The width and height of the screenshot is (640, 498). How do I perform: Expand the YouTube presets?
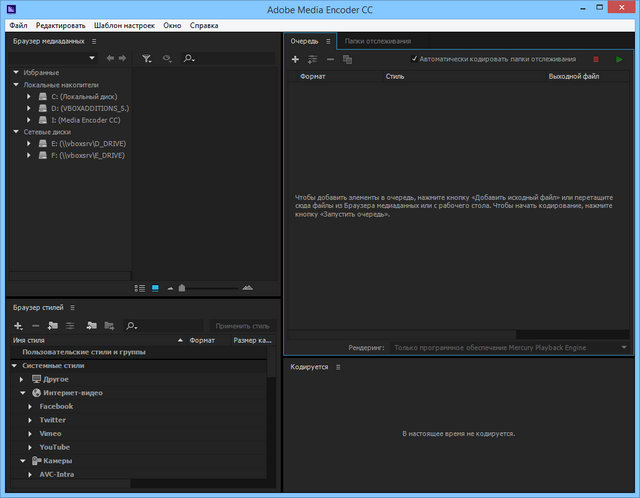(30, 448)
